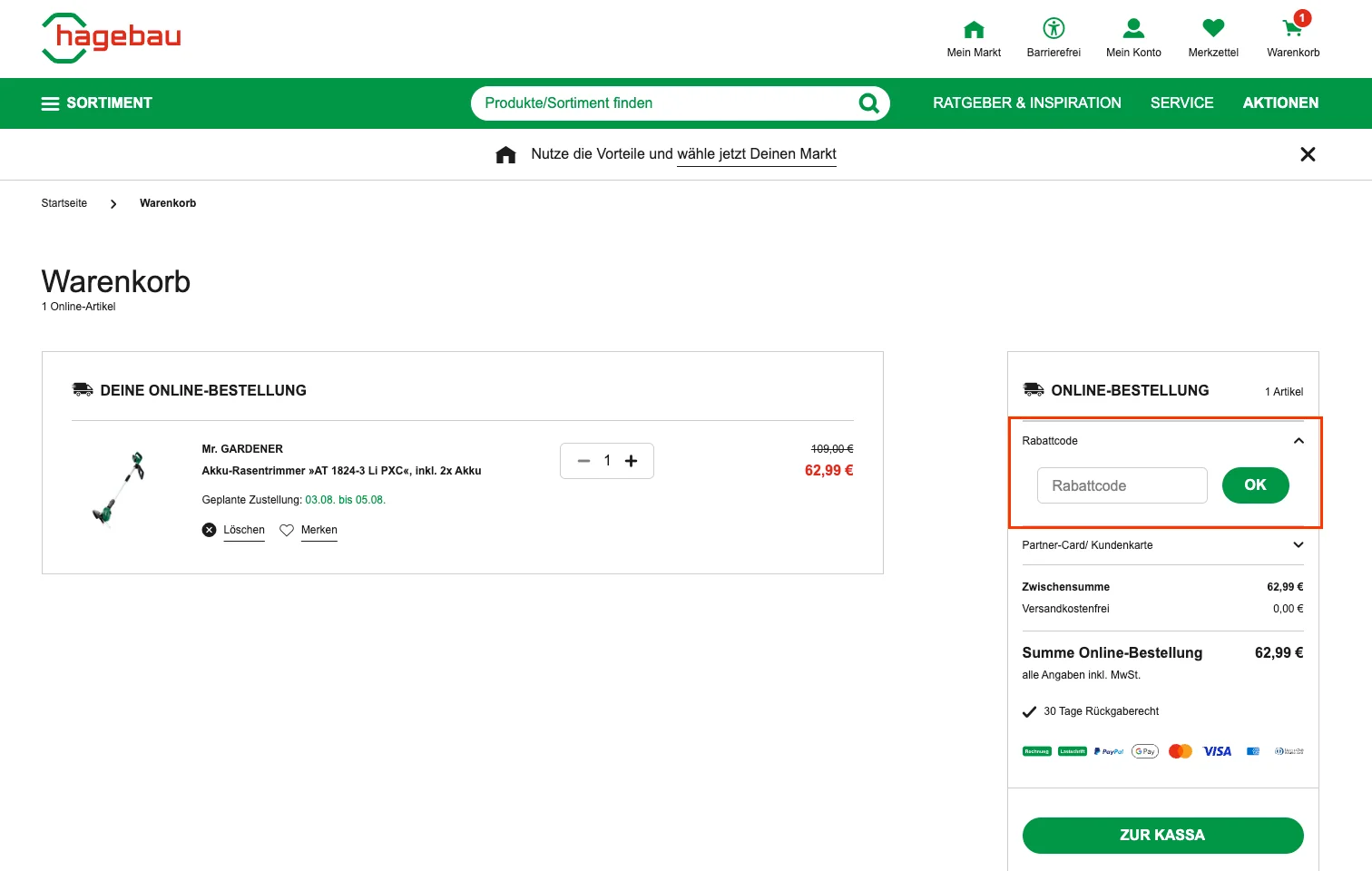Click the 30 Tage Rückgaberecht text
This screenshot has height=871, width=1372.
(1102, 711)
